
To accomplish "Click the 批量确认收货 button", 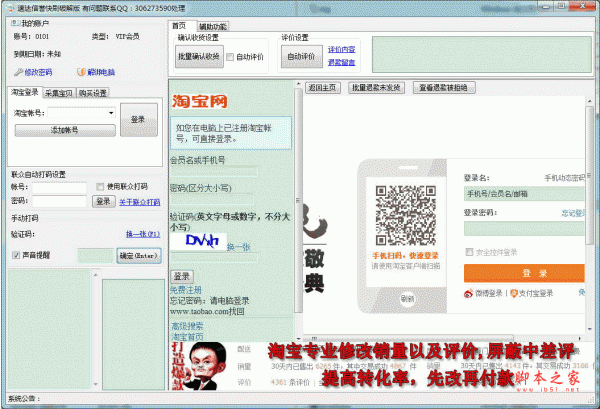I will click(199, 57).
